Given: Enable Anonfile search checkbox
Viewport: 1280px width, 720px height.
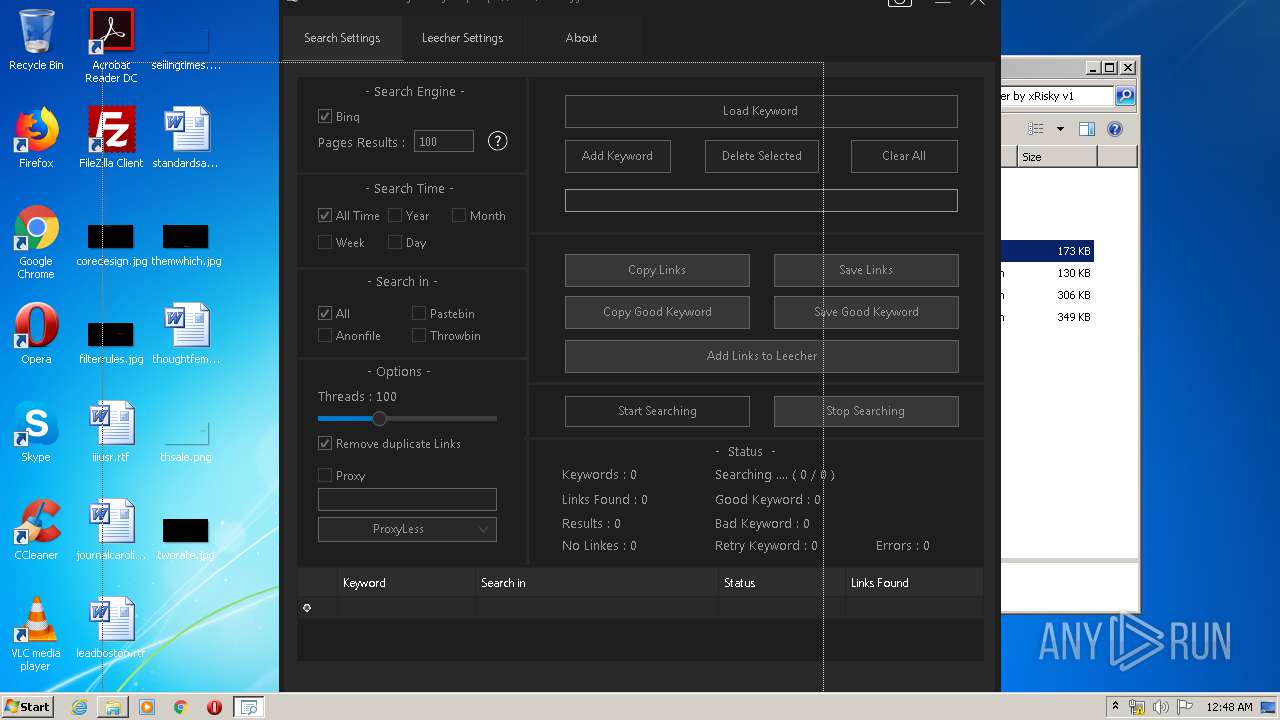Looking at the screenshot, I should (x=325, y=335).
